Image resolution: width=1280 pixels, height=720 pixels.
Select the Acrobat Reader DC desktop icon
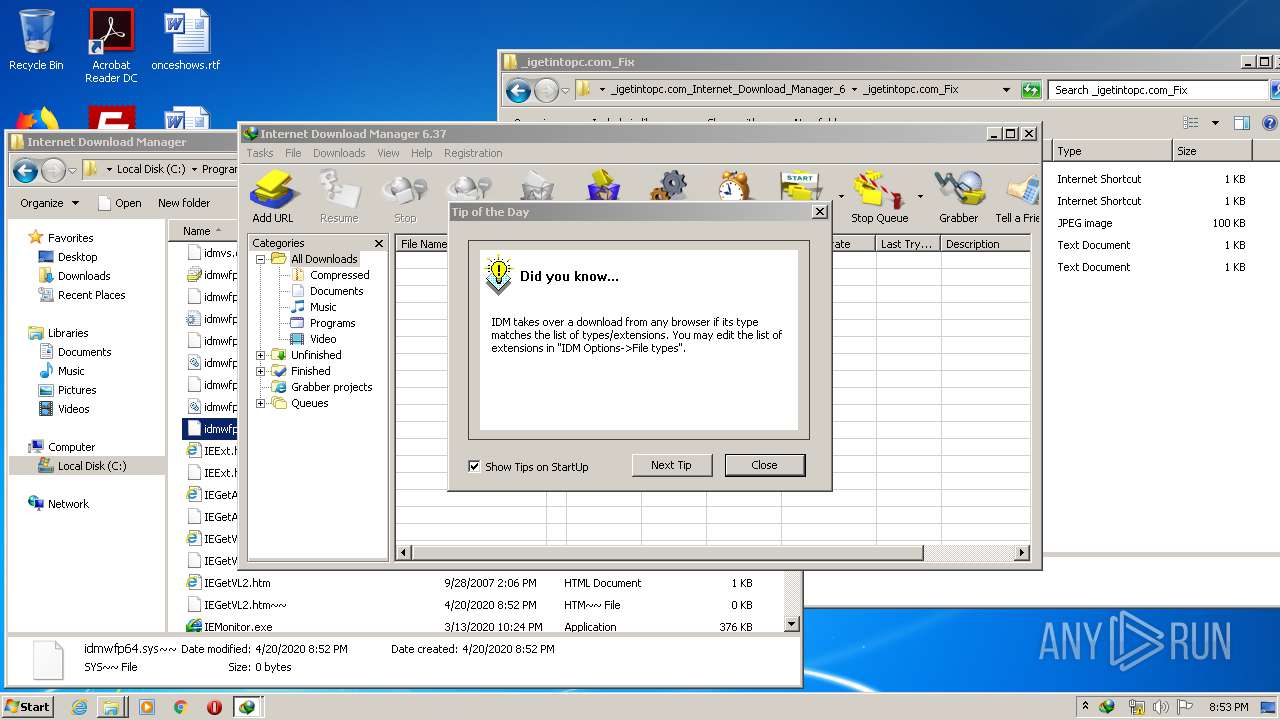coord(111,46)
